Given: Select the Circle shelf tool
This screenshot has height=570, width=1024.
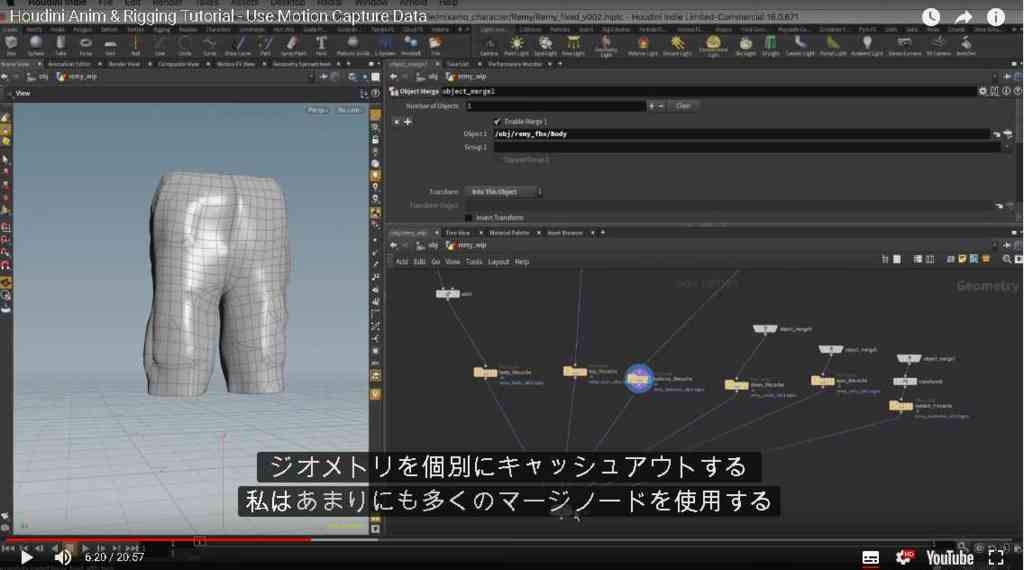Looking at the screenshot, I should pos(185,45).
